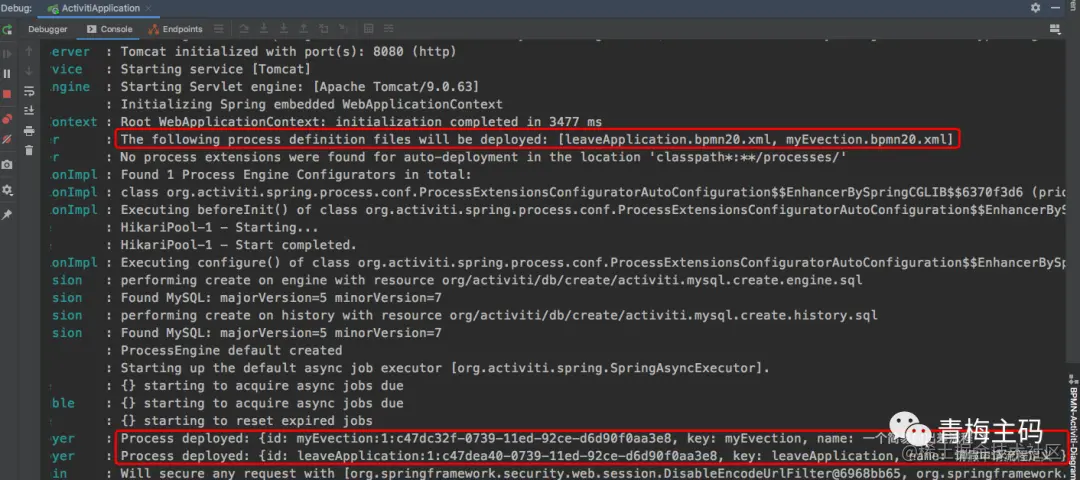
Task: Switch to the Debugger tab
Action: click(48, 29)
